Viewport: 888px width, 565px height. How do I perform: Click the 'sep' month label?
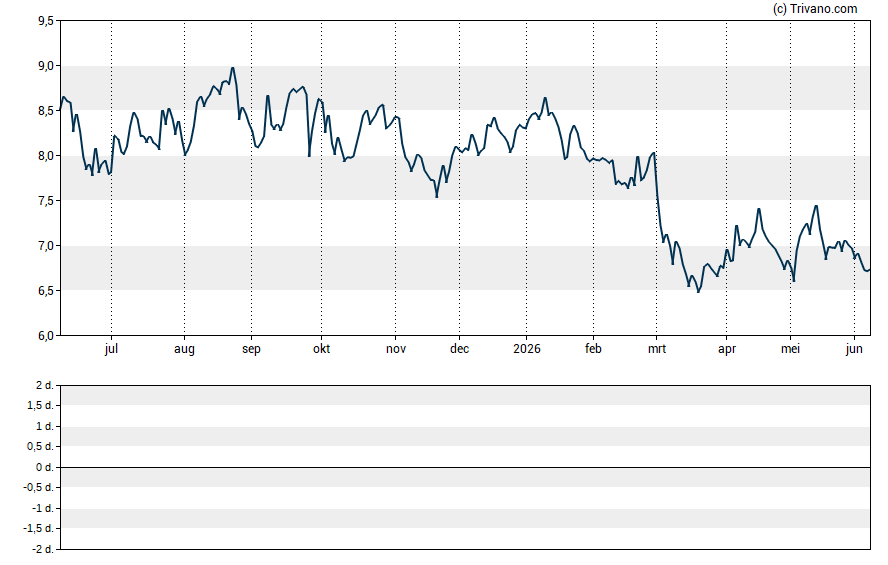point(251,349)
